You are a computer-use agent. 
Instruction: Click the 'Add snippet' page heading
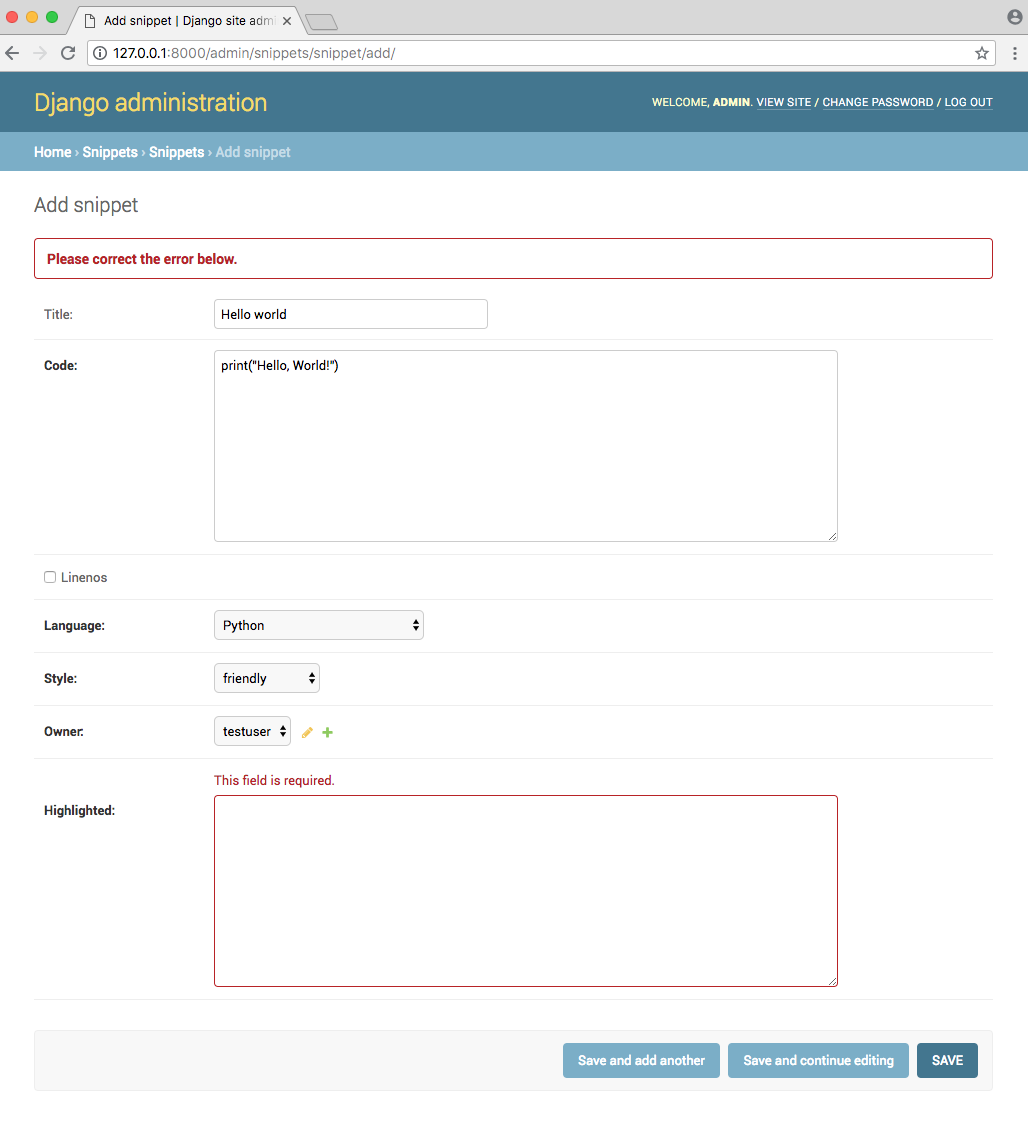pyautogui.click(x=86, y=205)
